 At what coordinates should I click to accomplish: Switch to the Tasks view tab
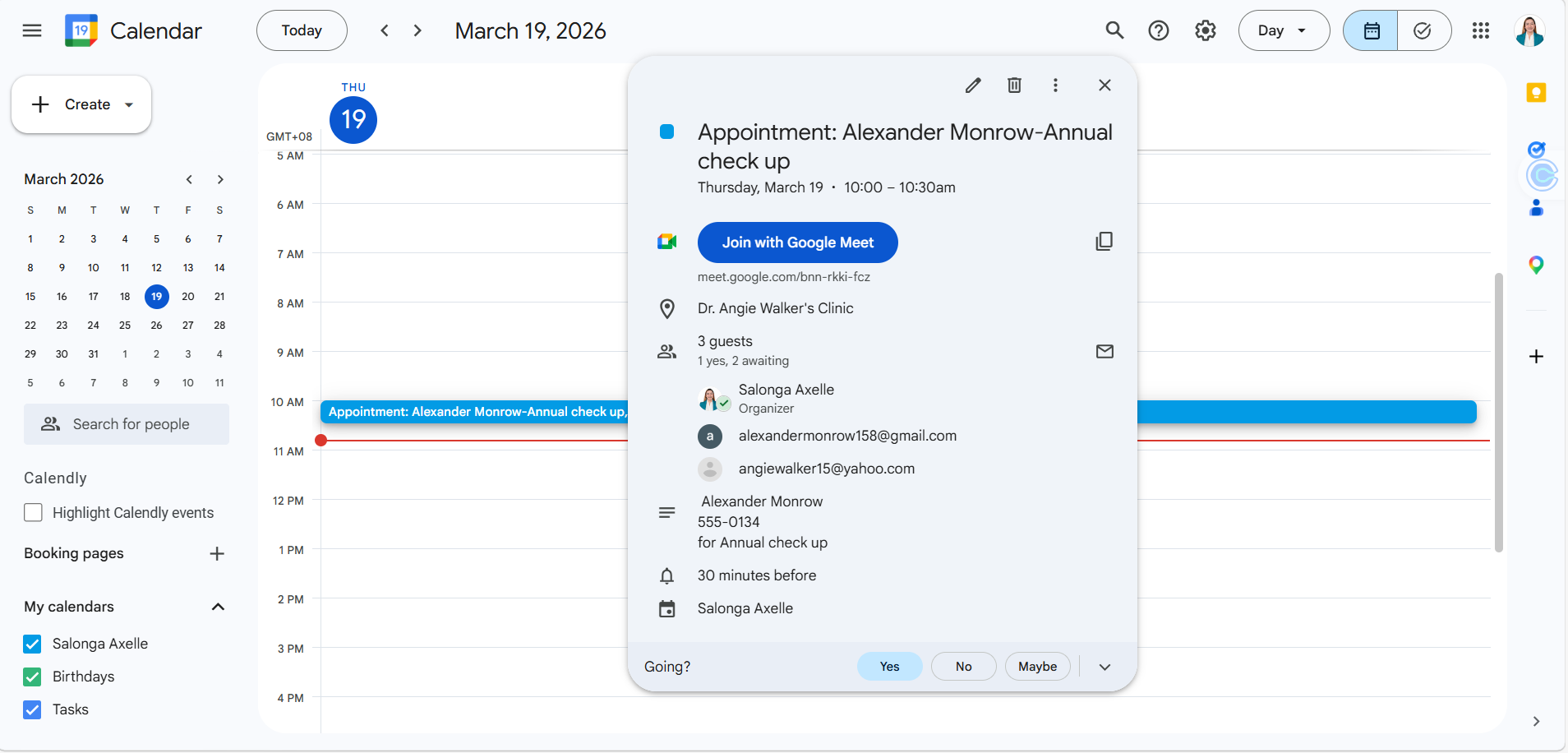(1423, 31)
